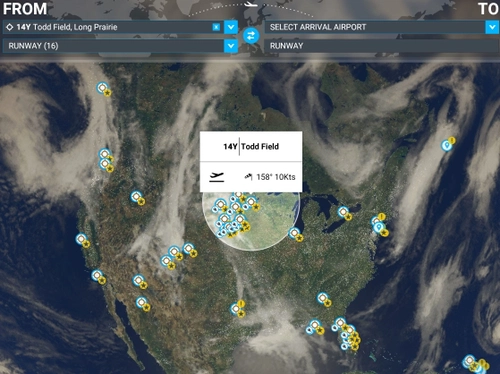
Task: Open the arrival airport dropdown arrow
Action: pyautogui.click(x=492, y=27)
